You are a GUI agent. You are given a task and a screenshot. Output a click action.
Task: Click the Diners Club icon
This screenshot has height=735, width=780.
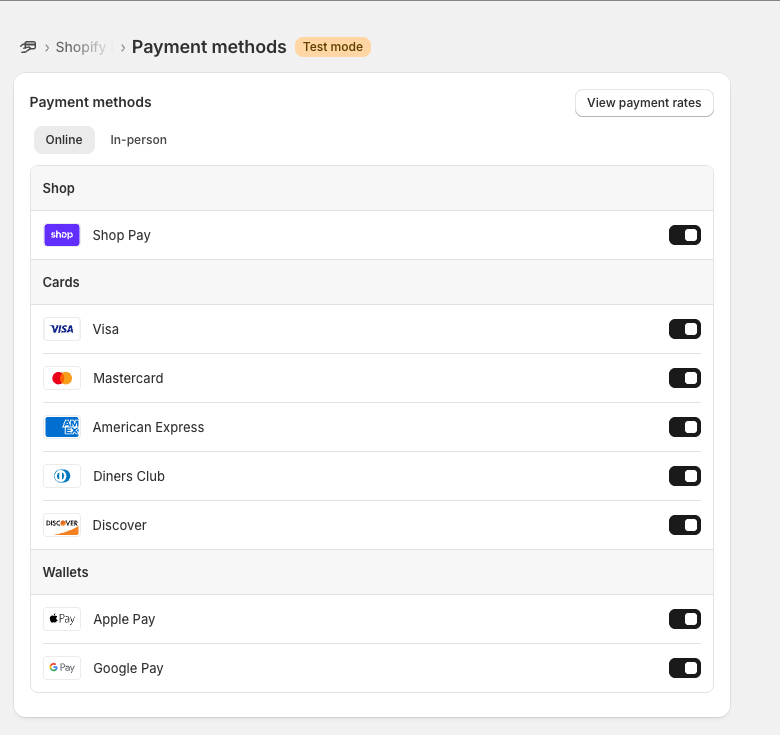62,476
